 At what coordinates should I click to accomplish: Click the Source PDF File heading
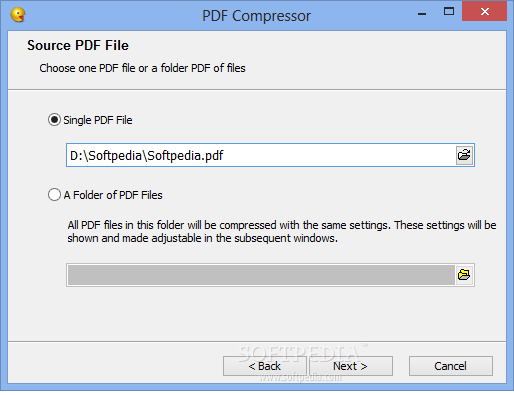(x=78, y=45)
